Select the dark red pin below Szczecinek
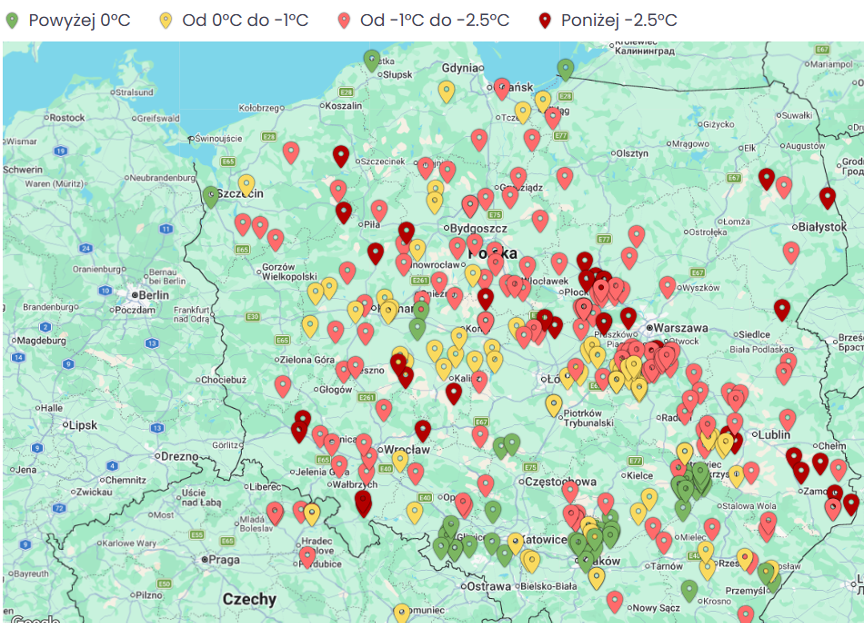864x624 pixels. tap(341, 156)
